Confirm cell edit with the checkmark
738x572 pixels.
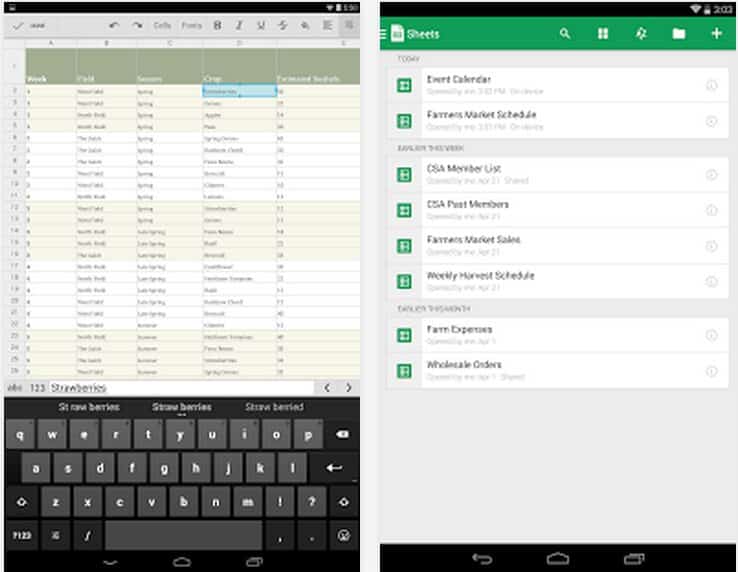(x=18, y=25)
